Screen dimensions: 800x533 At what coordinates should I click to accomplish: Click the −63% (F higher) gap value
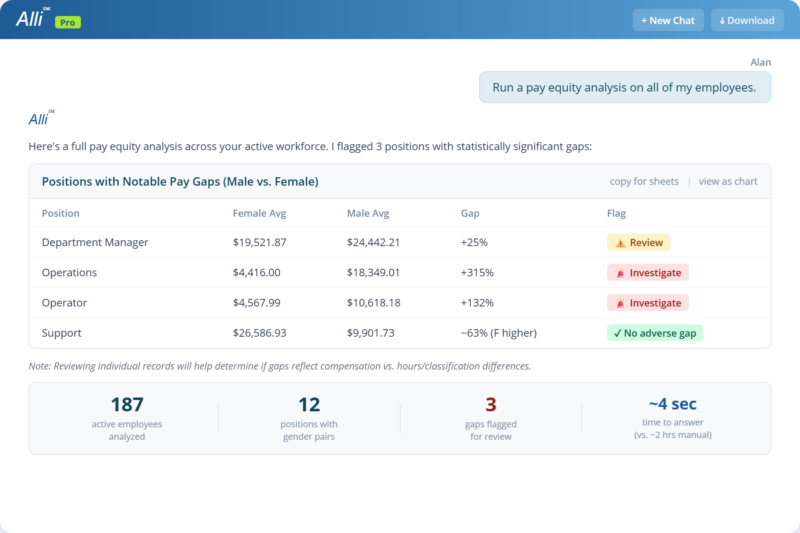(498, 333)
